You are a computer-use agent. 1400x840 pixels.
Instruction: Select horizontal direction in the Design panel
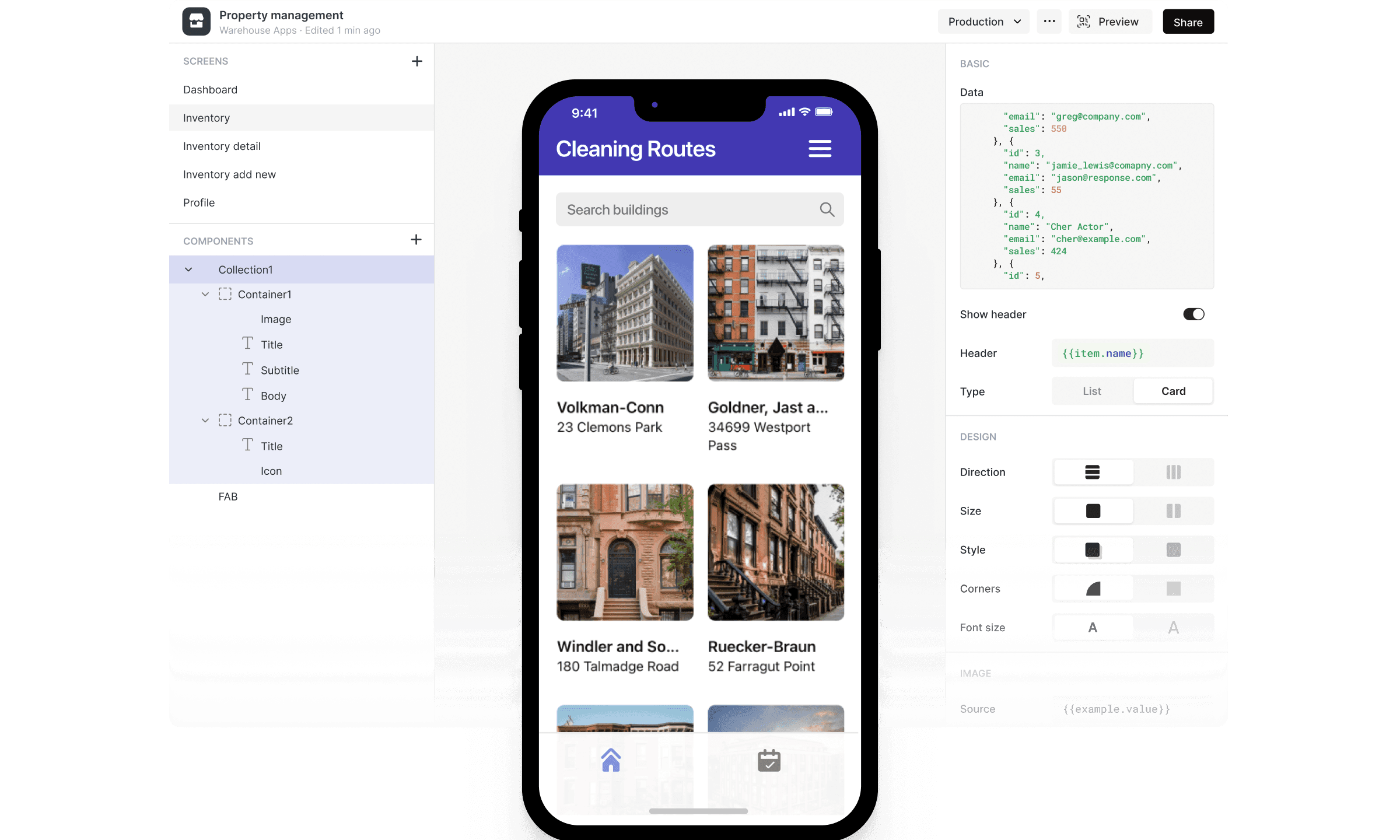pos(1173,472)
